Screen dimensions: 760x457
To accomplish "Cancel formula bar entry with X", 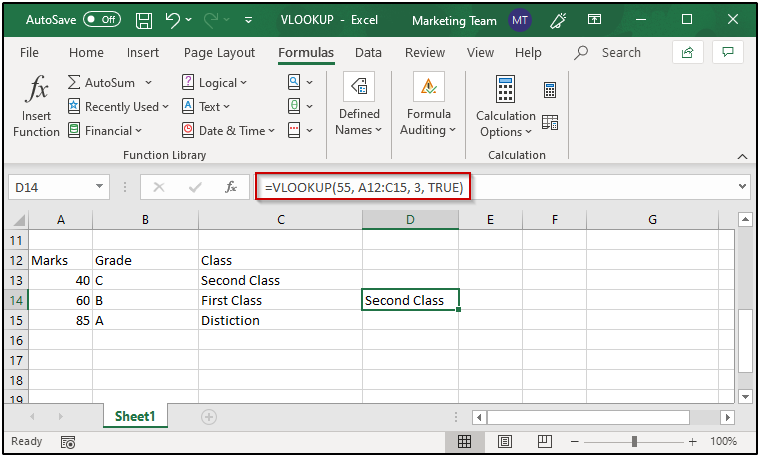I will click(159, 187).
